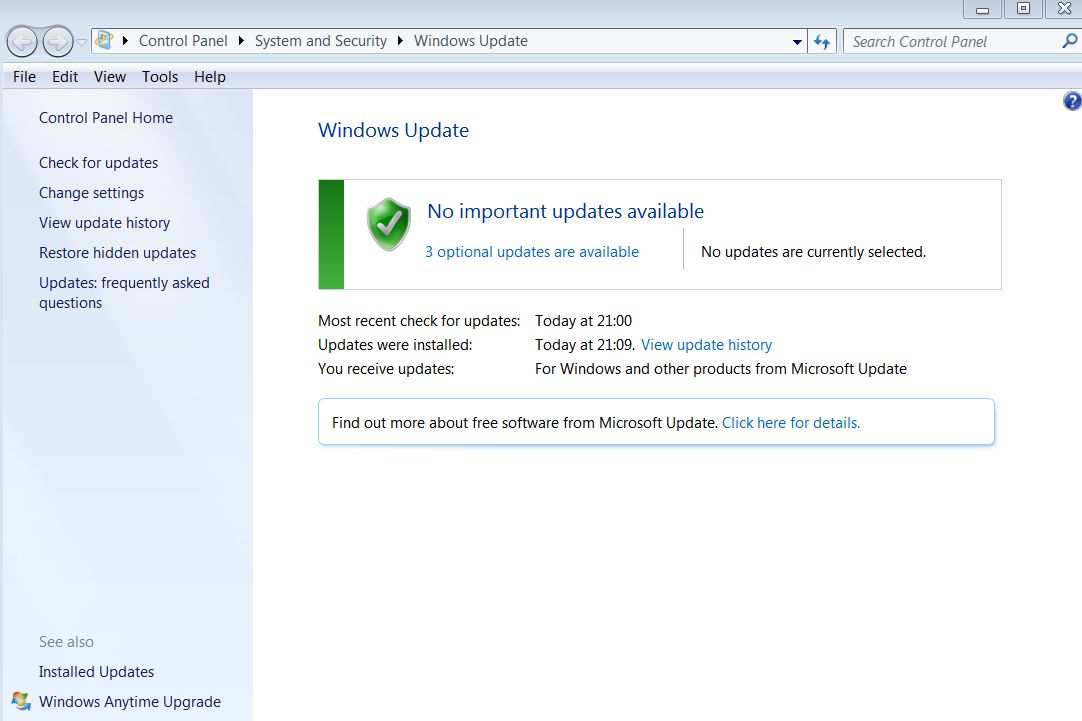
Task: Click the Forward arrow navigation button
Action: tap(57, 42)
